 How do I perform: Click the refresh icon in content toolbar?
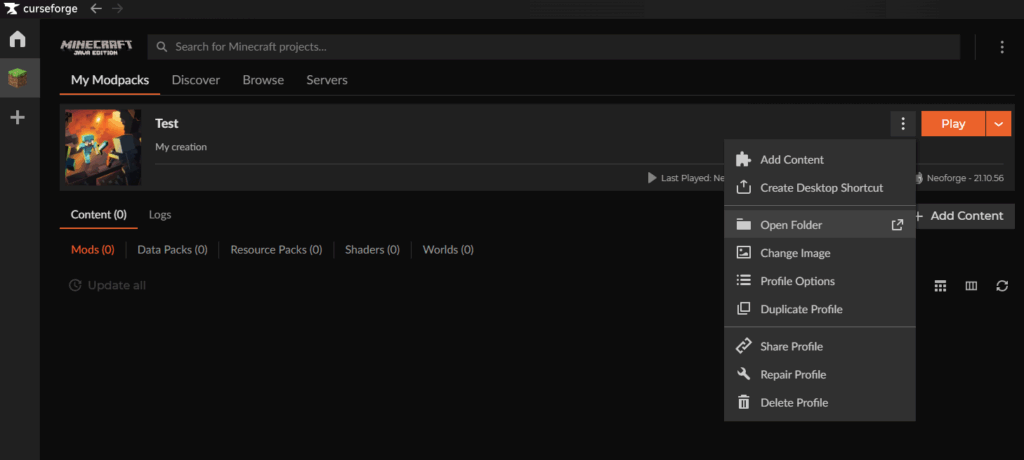(1001, 286)
